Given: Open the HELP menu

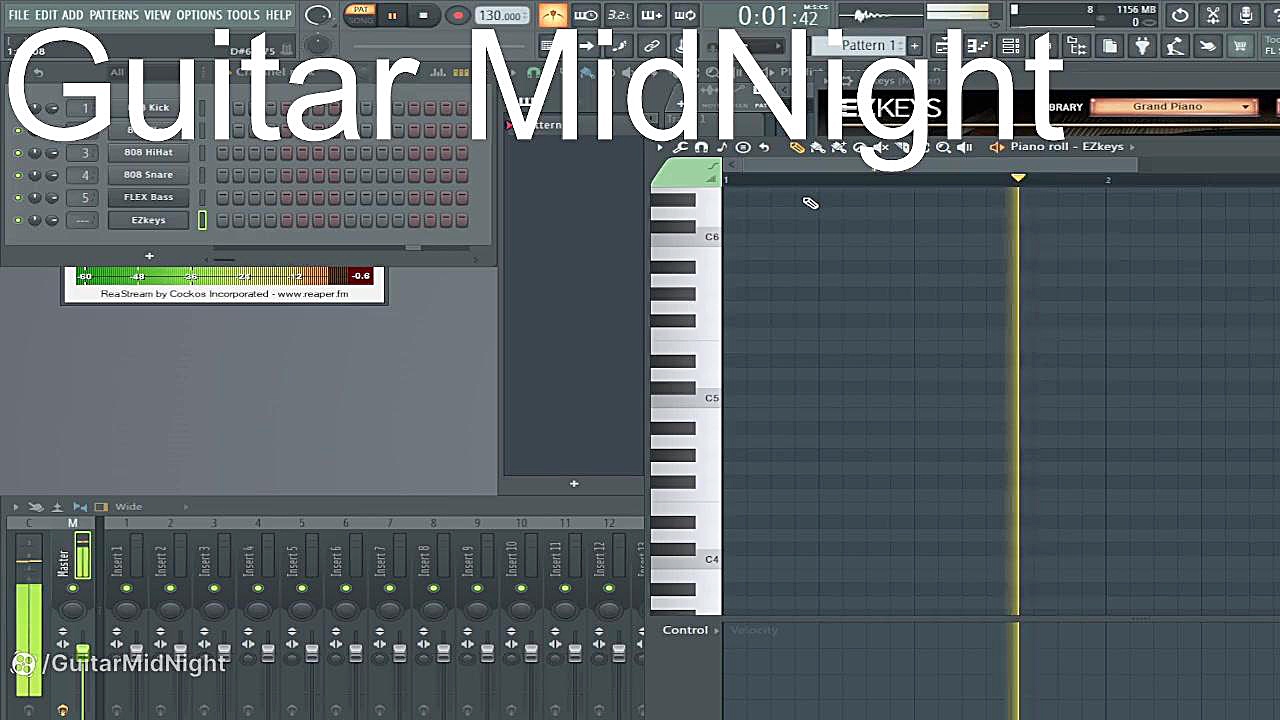Looking at the screenshot, I should pos(278,15).
